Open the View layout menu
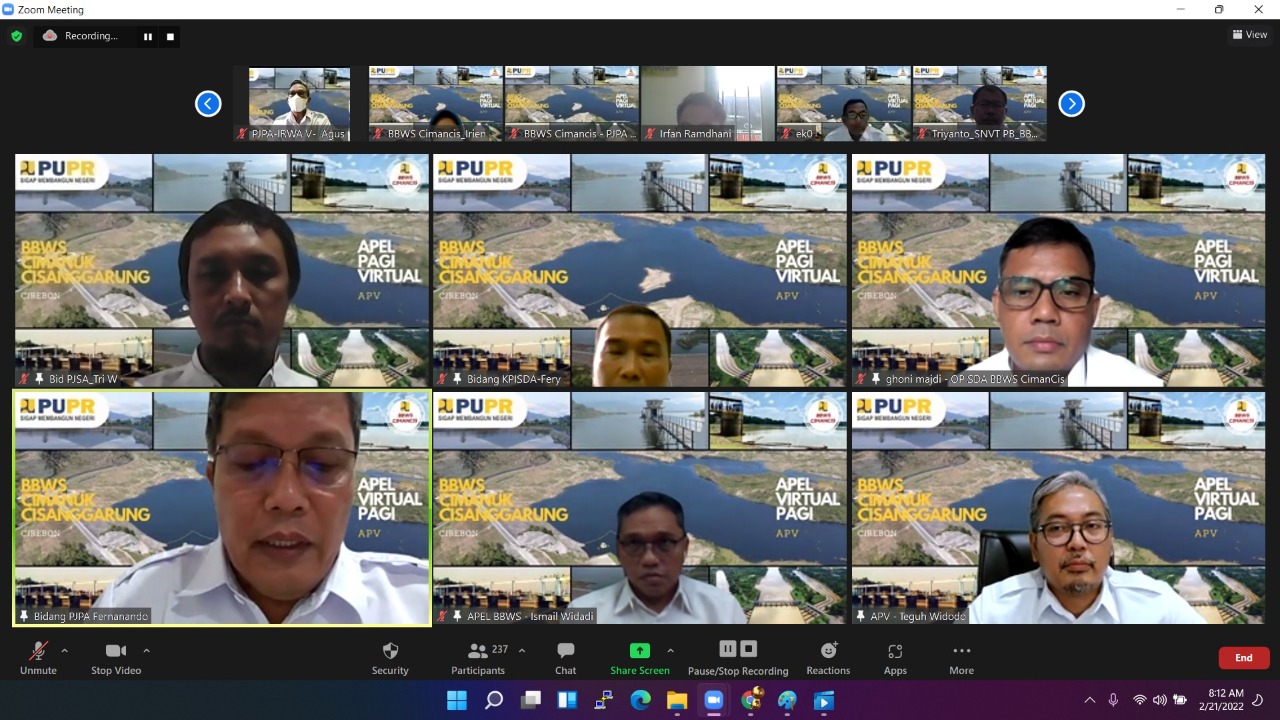The height and width of the screenshot is (720, 1280). point(1250,35)
